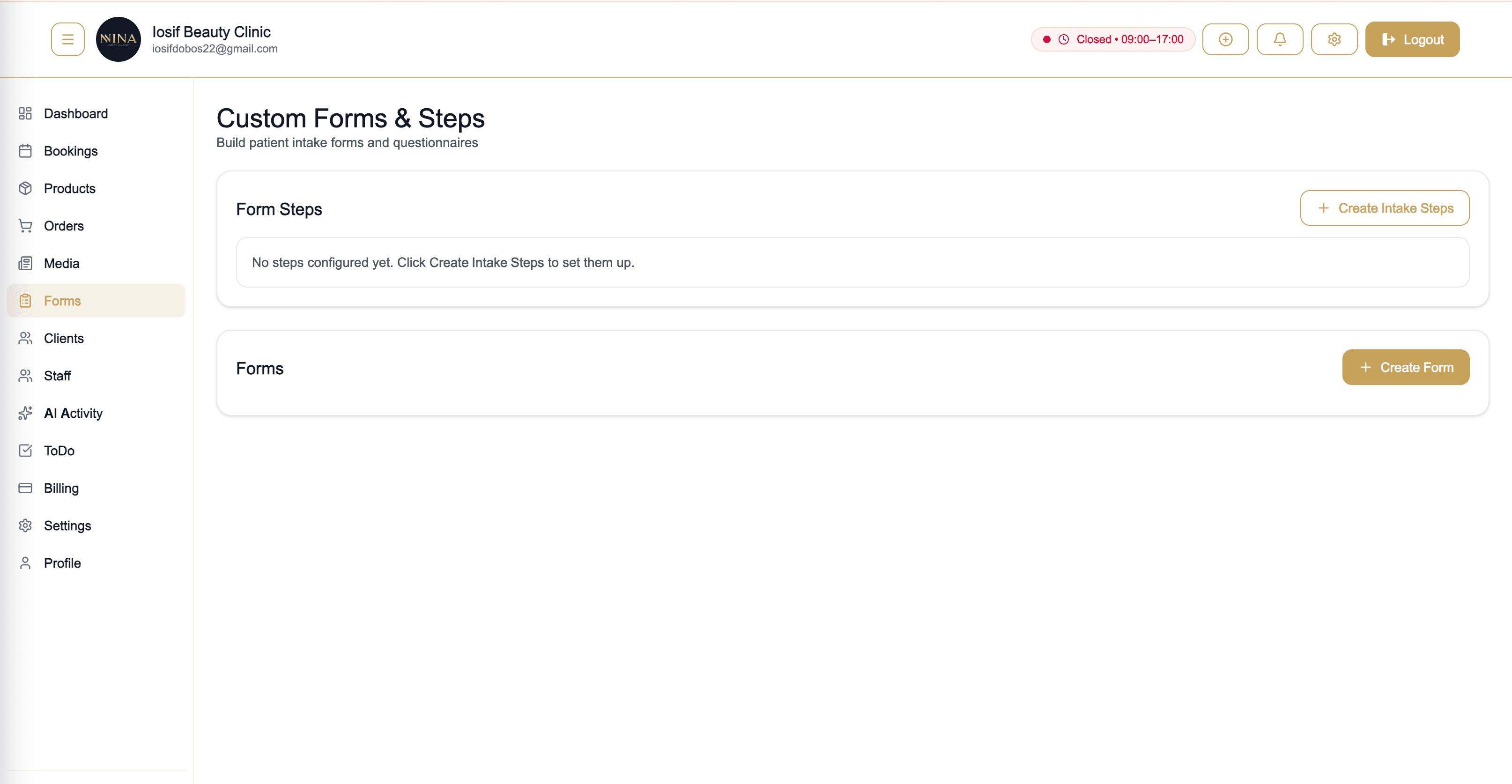
Task: Open the quick-add plus icon
Action: pyautogui.click(x=1225, y=39)
